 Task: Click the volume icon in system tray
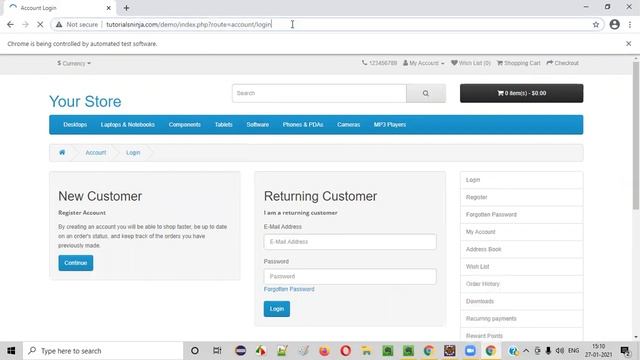559,351
